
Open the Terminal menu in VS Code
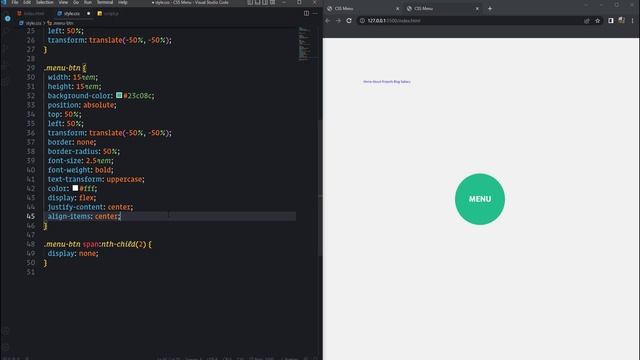click(105, 2)
